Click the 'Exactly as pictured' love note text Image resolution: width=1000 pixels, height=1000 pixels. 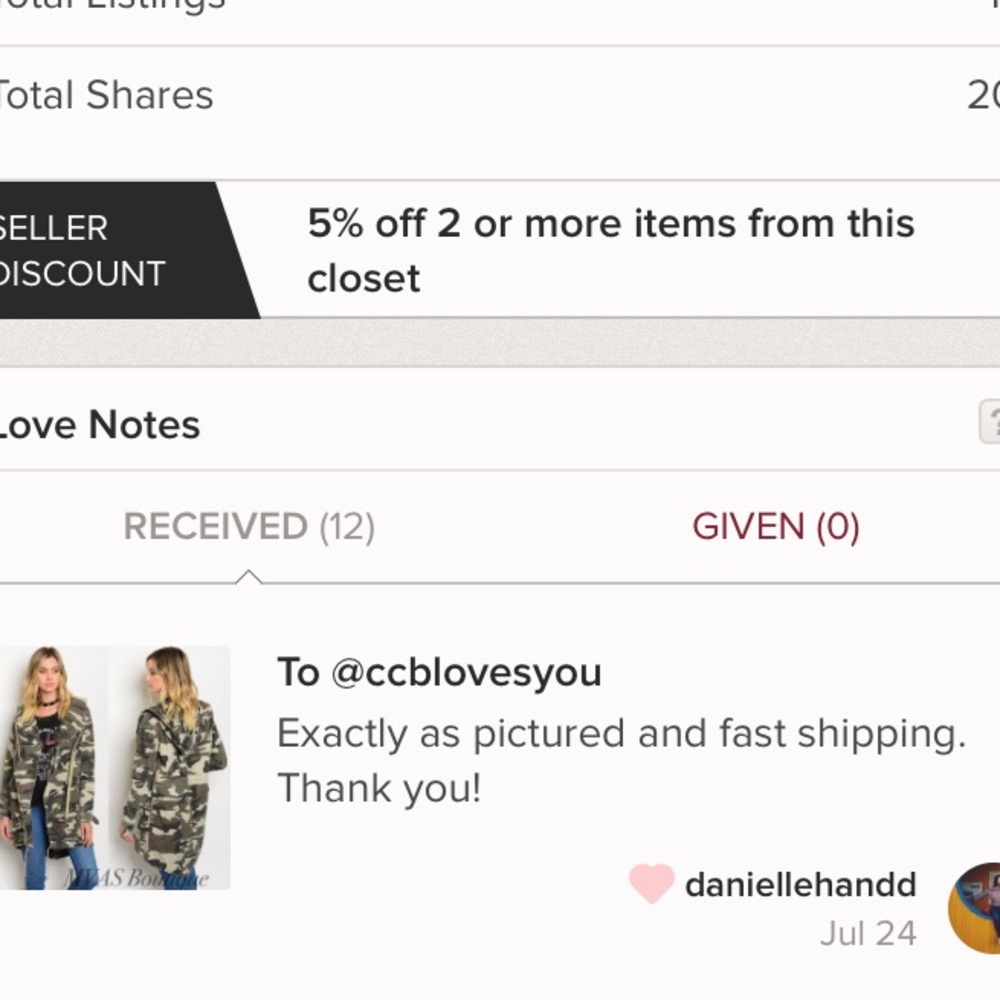[x=620, y=734]
